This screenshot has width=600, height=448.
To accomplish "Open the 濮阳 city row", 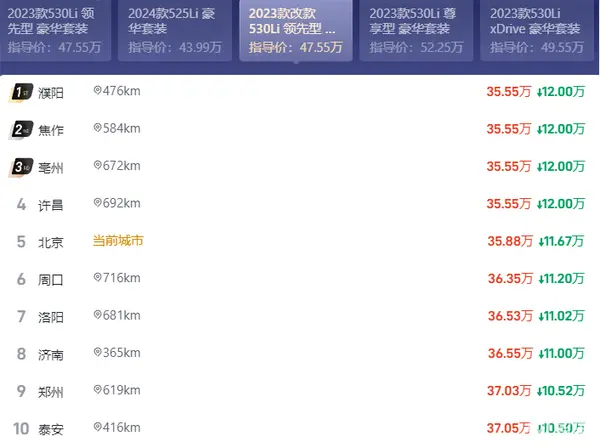I will (300, 93).
